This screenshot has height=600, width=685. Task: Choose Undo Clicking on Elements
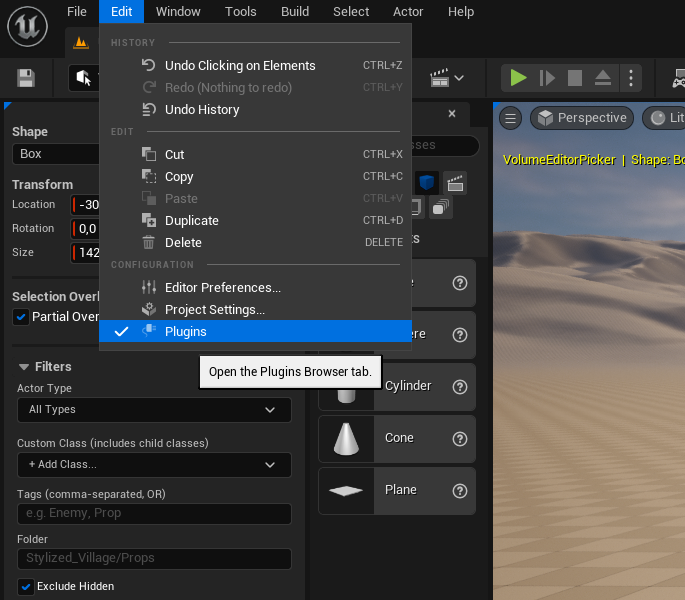pos(256,66)
